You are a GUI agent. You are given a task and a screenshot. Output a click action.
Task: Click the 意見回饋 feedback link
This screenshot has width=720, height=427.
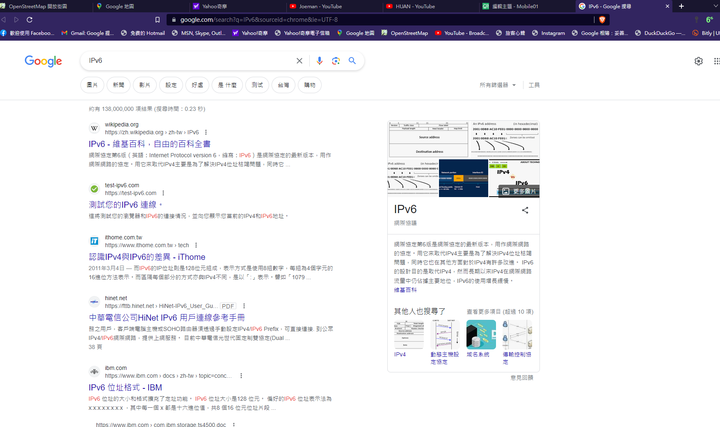point(522,378)
